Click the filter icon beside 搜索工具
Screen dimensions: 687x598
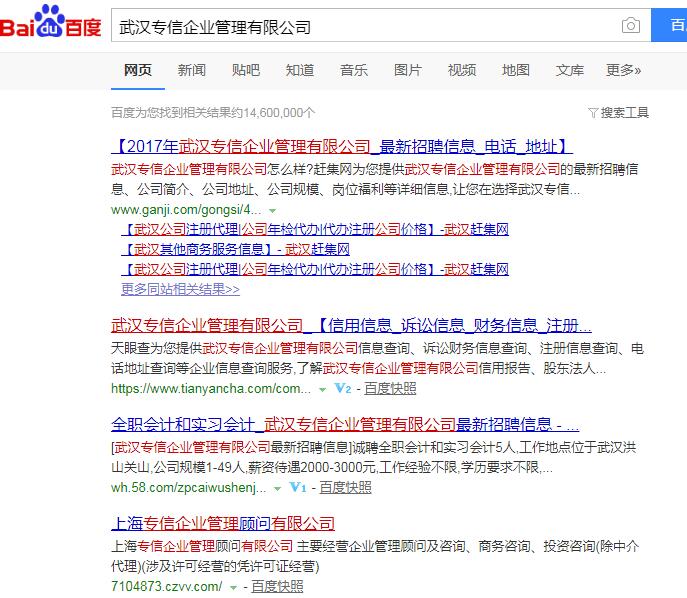click(593, 113)
